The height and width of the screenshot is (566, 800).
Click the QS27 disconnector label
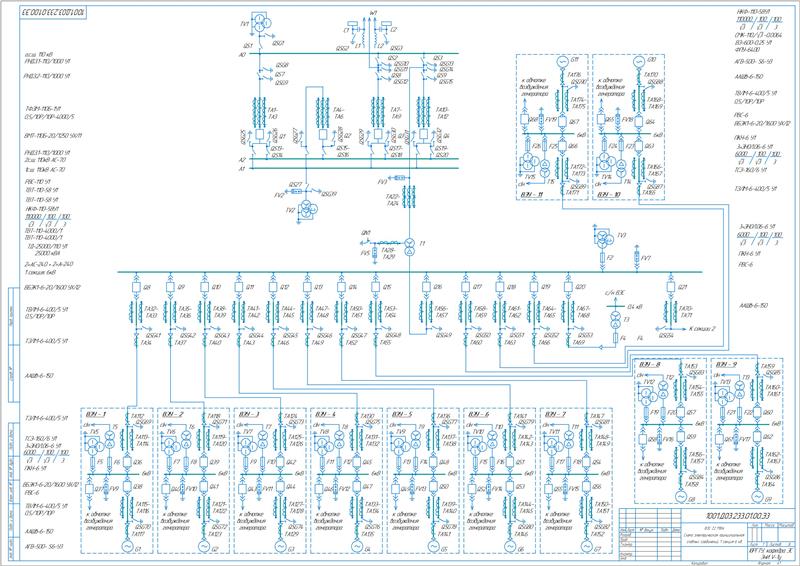[296, 185]
